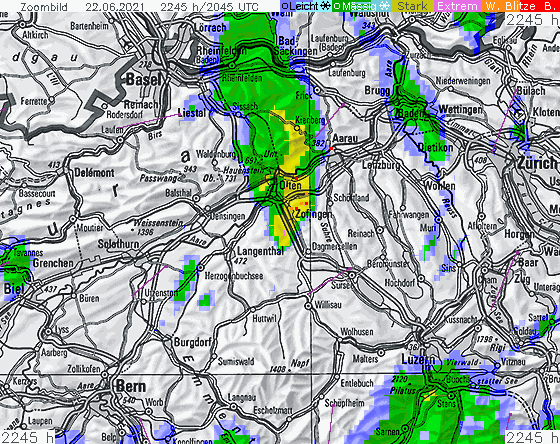
Task: Click the Olten city label
Action: (x=291, y=185)
